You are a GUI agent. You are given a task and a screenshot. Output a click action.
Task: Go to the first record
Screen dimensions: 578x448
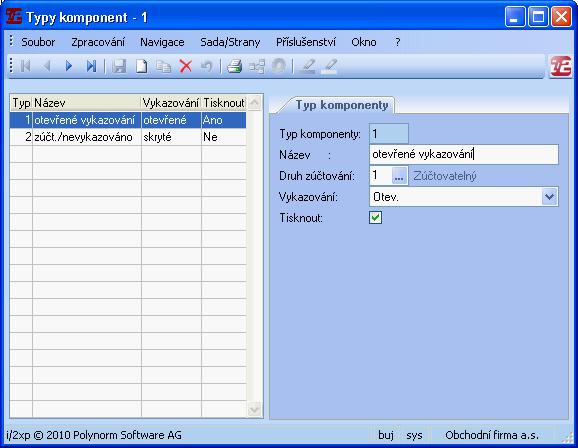(x=25, y=66)
